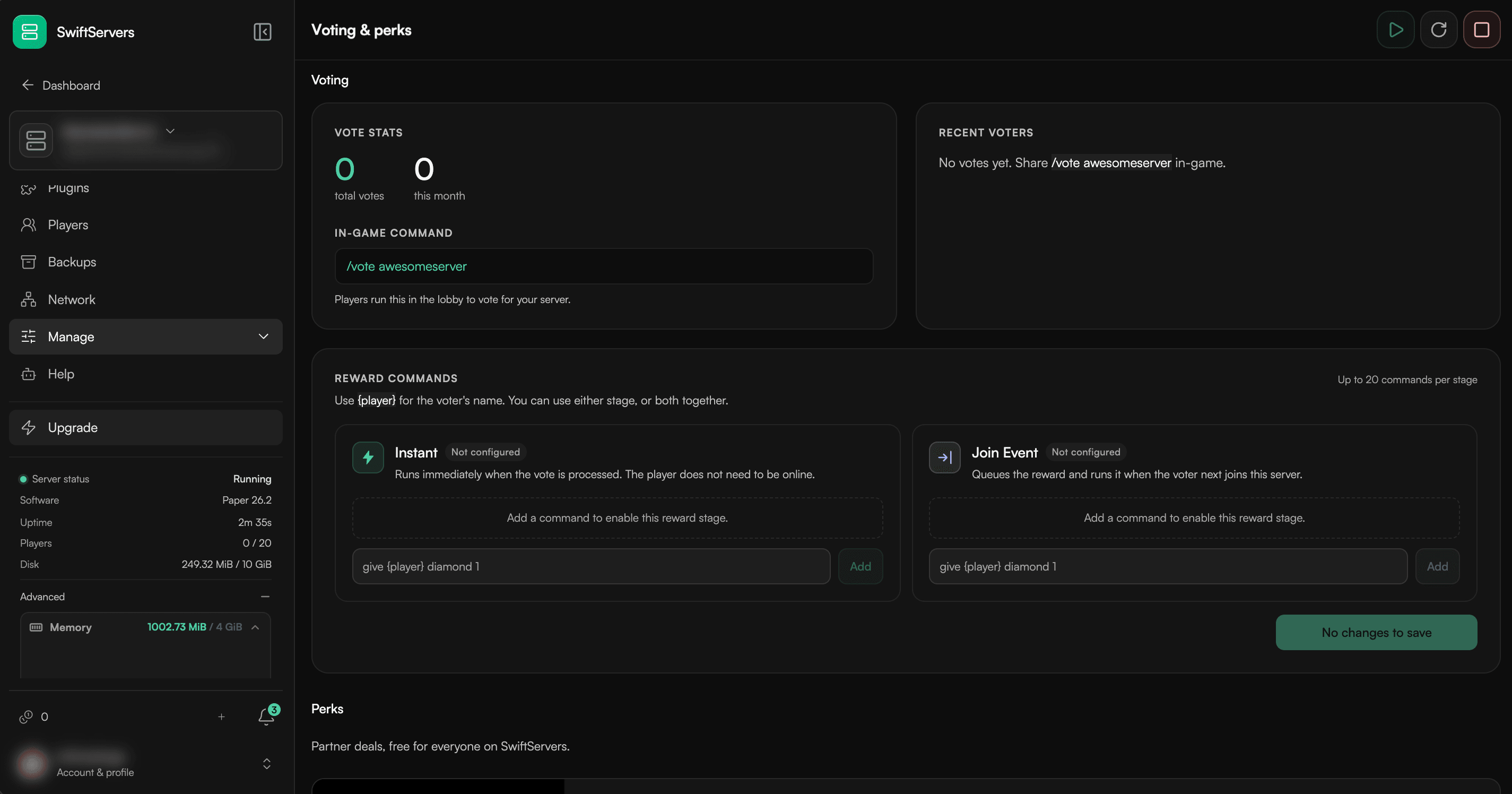Click the Upgrade lightning icon
This screenshot has width=1512, height=794.
pos(28,428)
